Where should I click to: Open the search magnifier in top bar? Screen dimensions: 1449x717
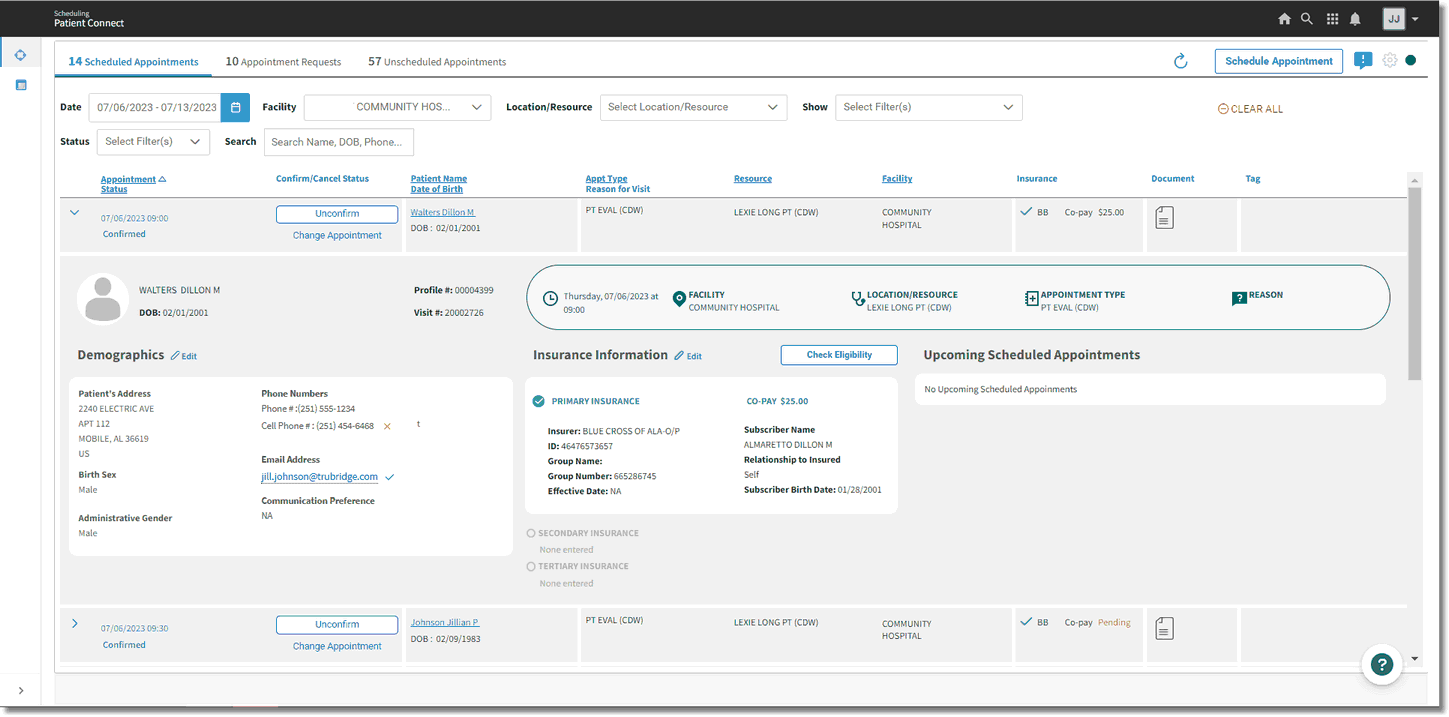1307,19
